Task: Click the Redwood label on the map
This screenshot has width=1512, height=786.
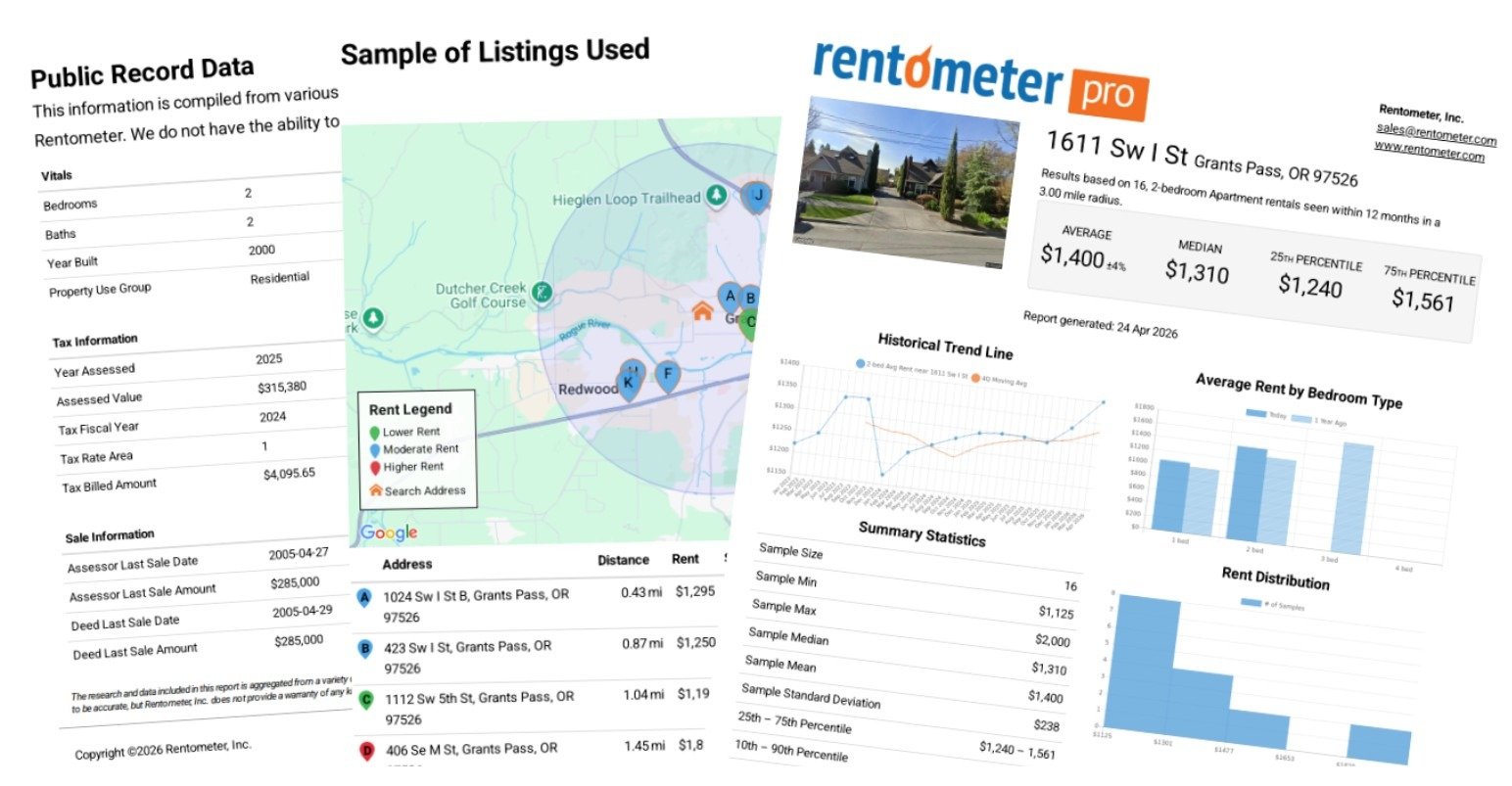Action: pos(588,389)
